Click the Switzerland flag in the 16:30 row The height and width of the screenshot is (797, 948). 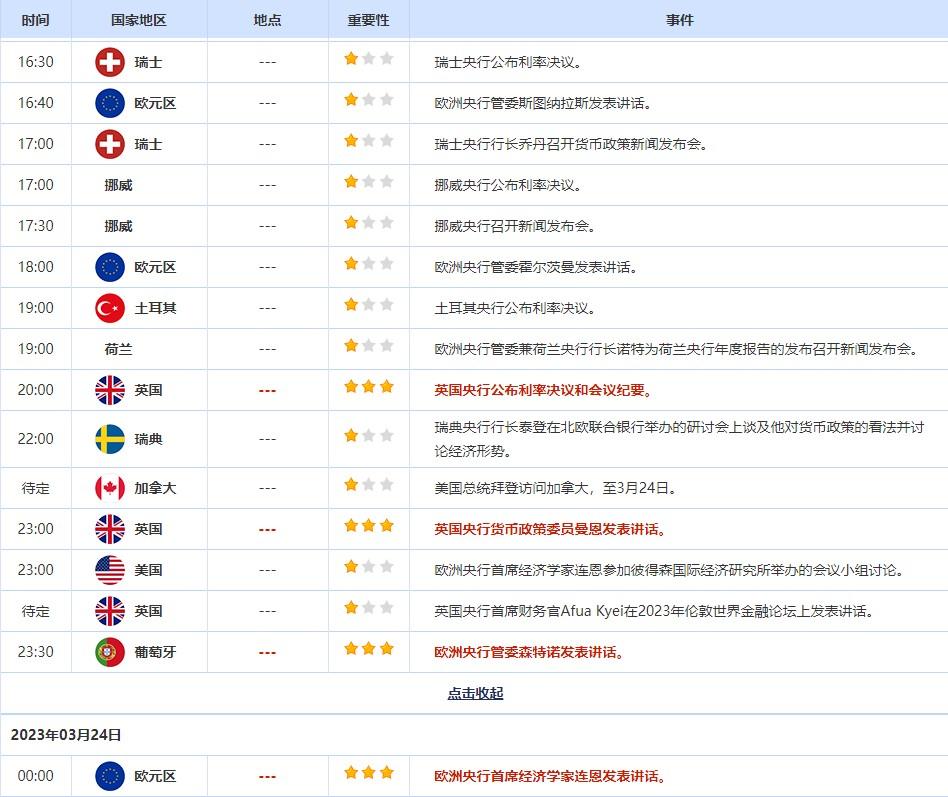(110, 62)
